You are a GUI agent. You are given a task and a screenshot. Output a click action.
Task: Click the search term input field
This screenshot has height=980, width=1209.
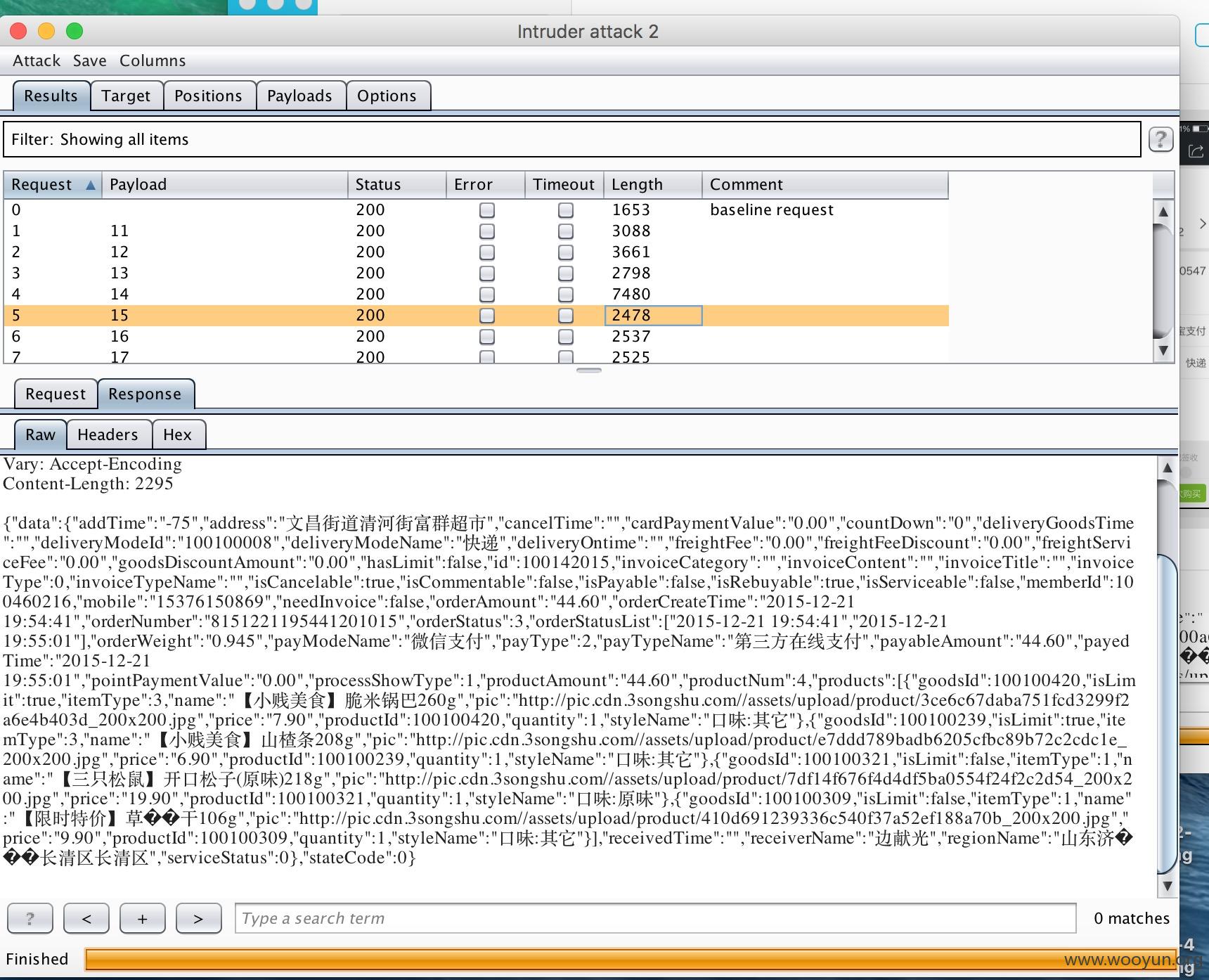[x=655, y=918]
